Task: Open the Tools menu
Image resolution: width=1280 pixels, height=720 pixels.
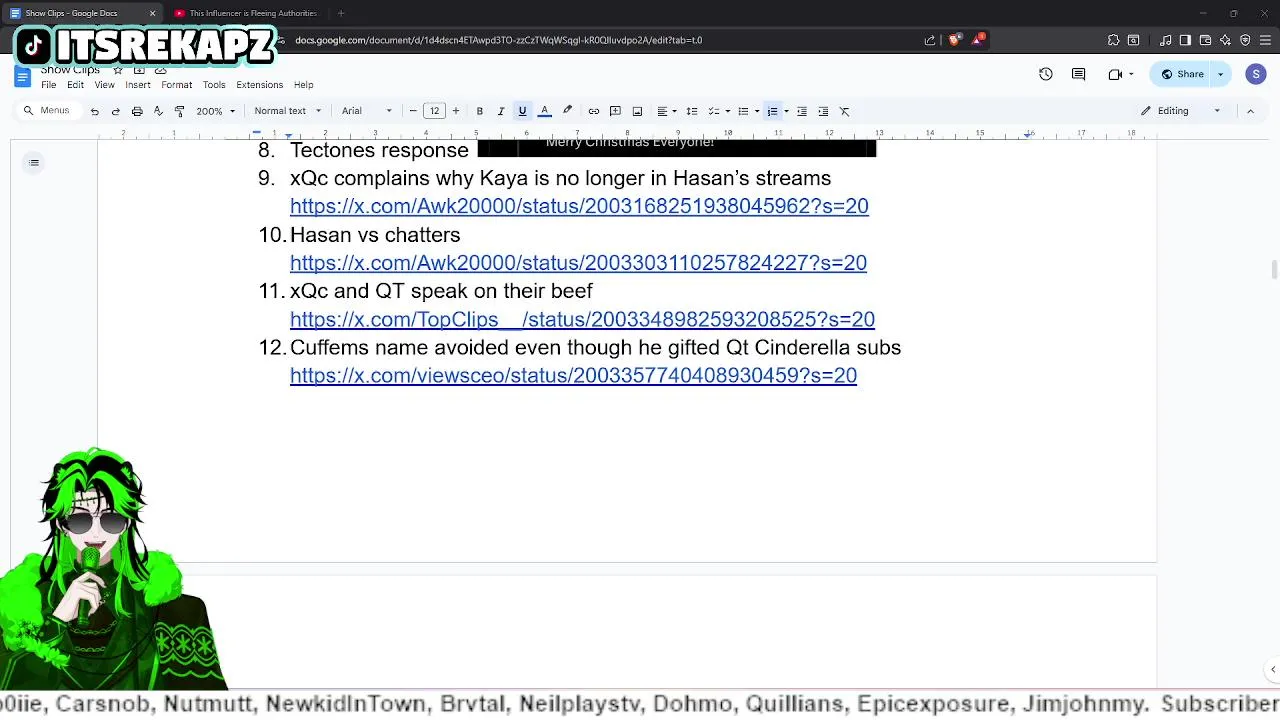Action: (x=214, y=85)
